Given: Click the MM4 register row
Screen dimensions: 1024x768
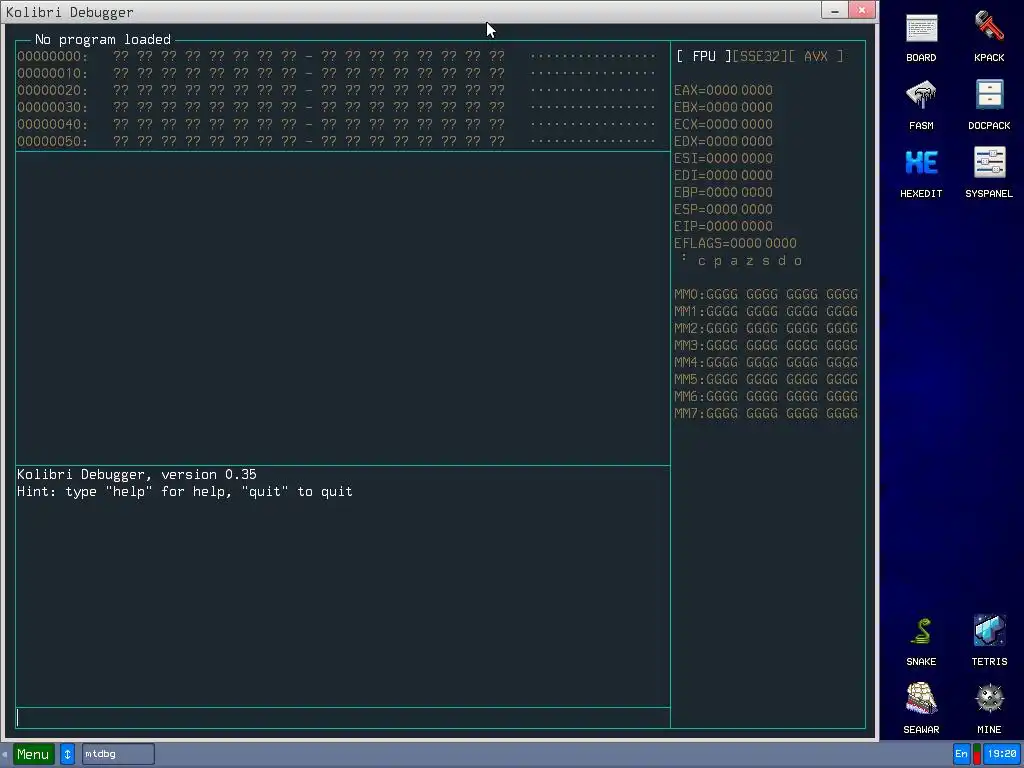Looking at the screenshot, I should 766,362.
